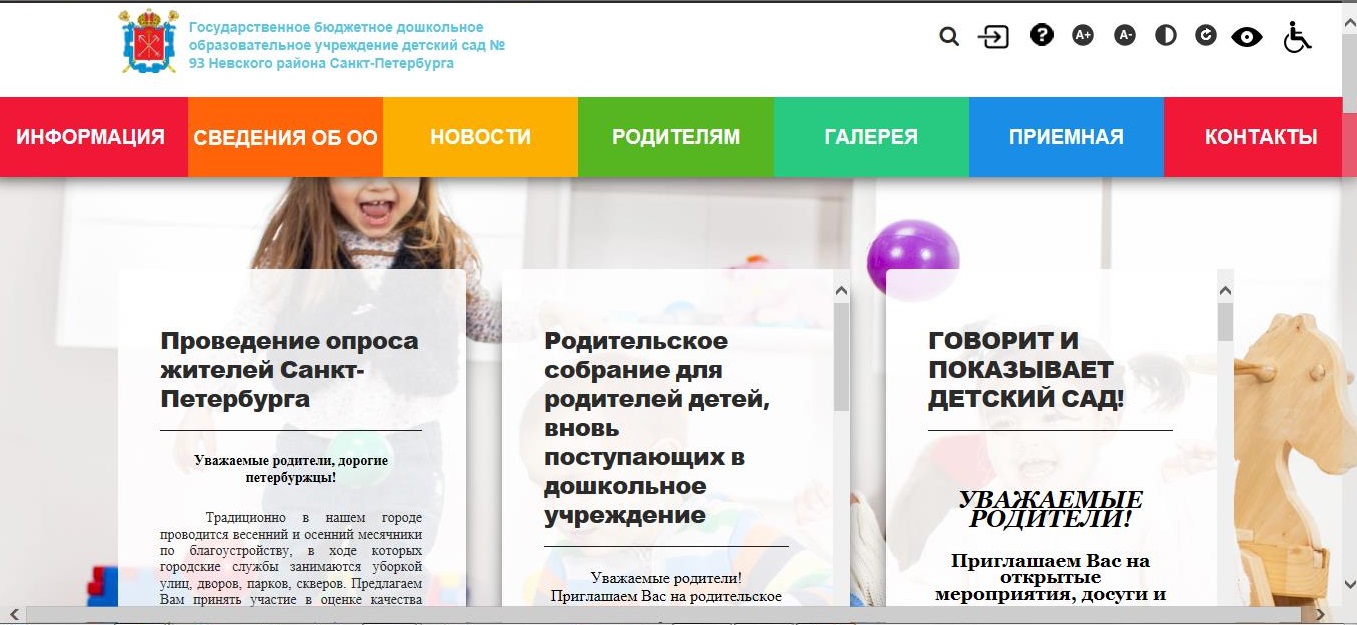Click the right card's scroll up arrow

tap(1225, 290)
